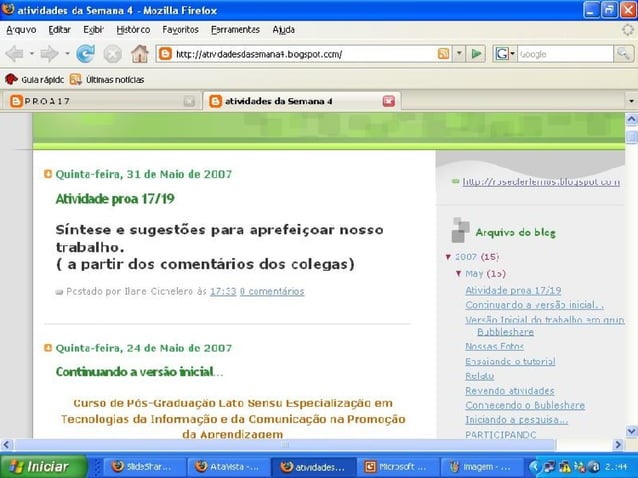
Task: Open the Ferramentas menu
Action: click(x=235, y=30)
